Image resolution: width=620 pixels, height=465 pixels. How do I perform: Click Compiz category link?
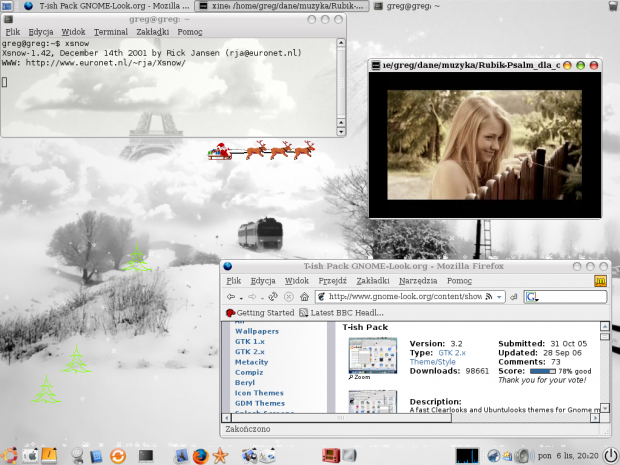[249, 372]
